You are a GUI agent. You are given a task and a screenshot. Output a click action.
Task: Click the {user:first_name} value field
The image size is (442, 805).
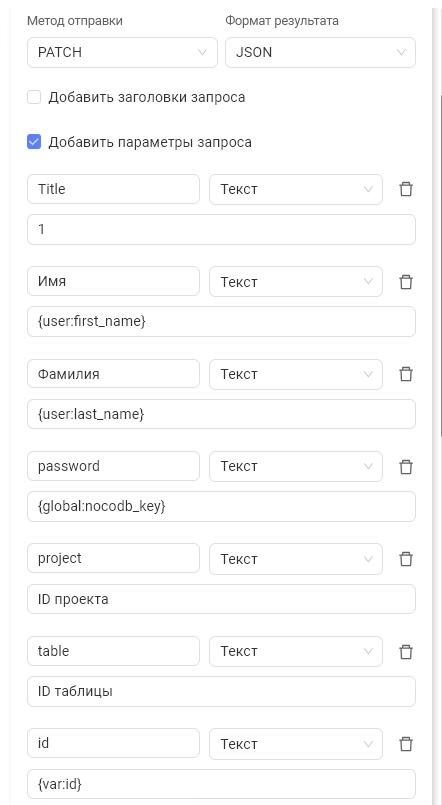point(221,322)
